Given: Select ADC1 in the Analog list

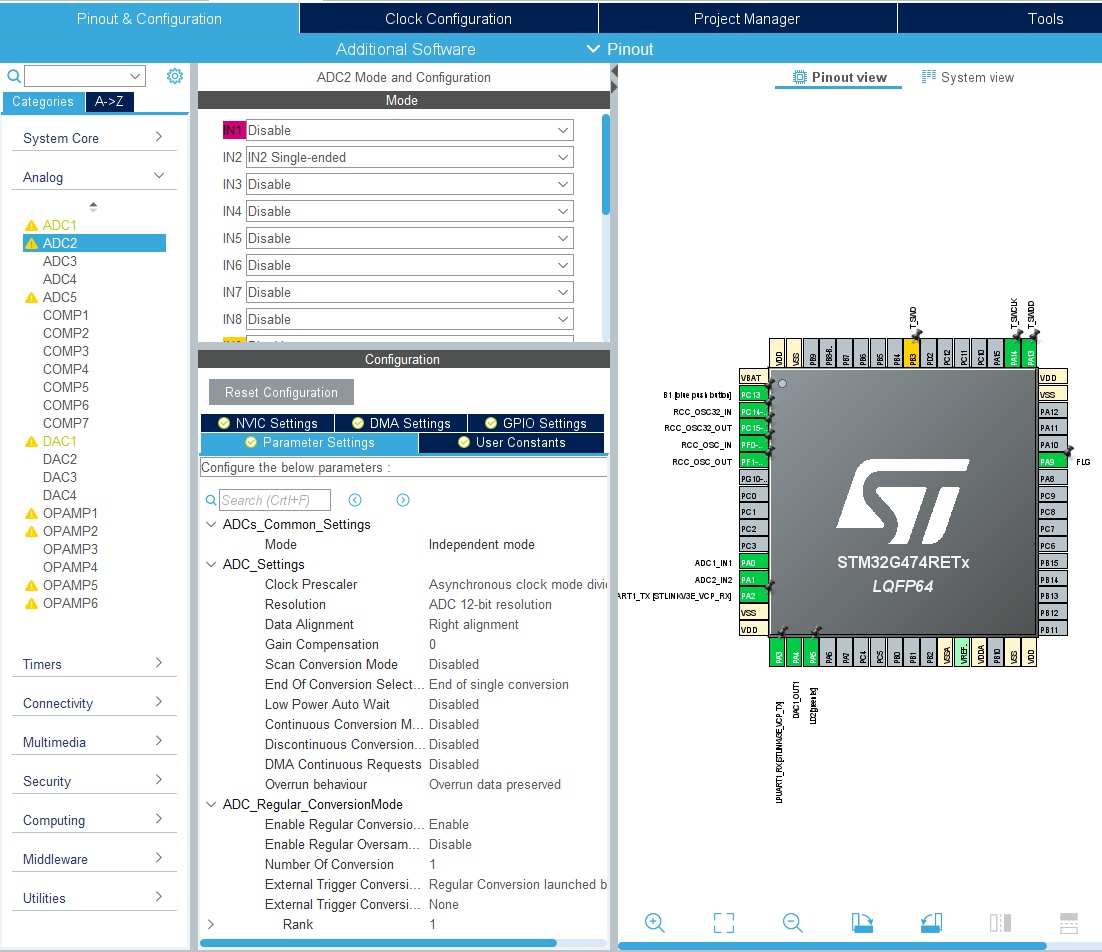Looking at the screenshot, I should point(60,225).
